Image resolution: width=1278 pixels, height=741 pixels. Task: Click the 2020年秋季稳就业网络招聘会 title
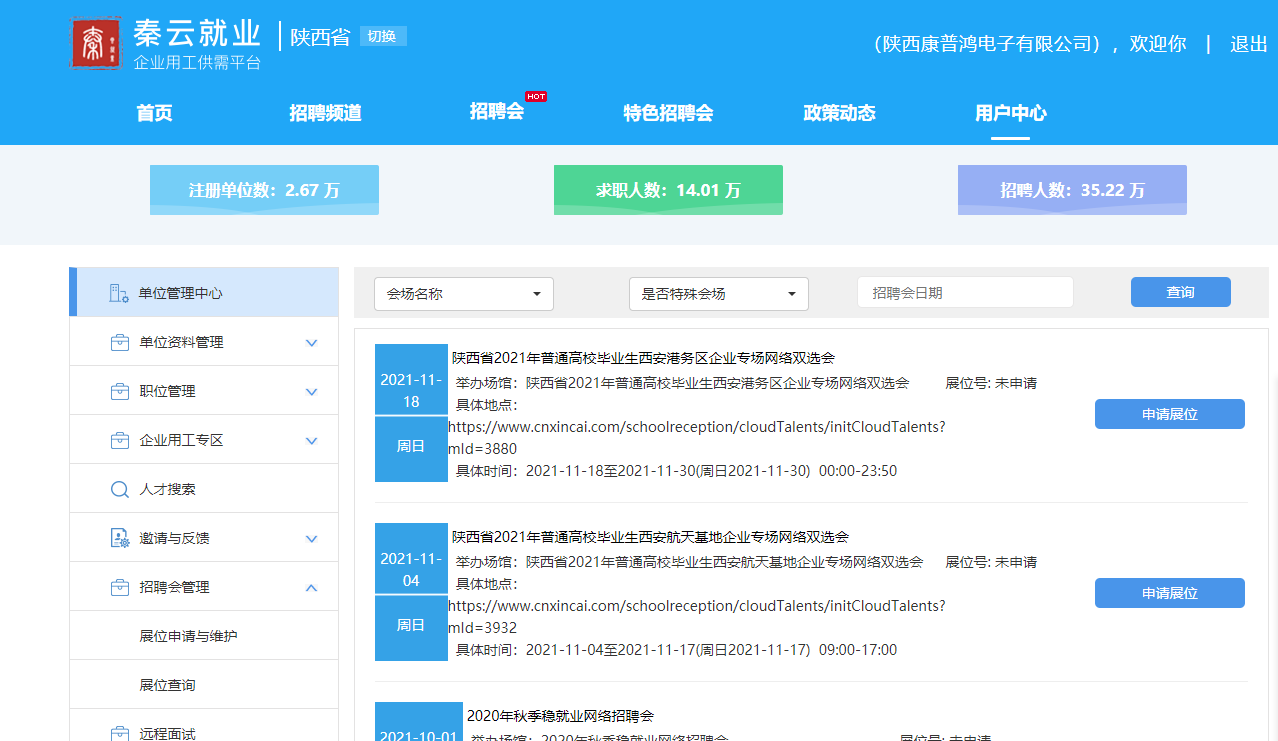560,716
